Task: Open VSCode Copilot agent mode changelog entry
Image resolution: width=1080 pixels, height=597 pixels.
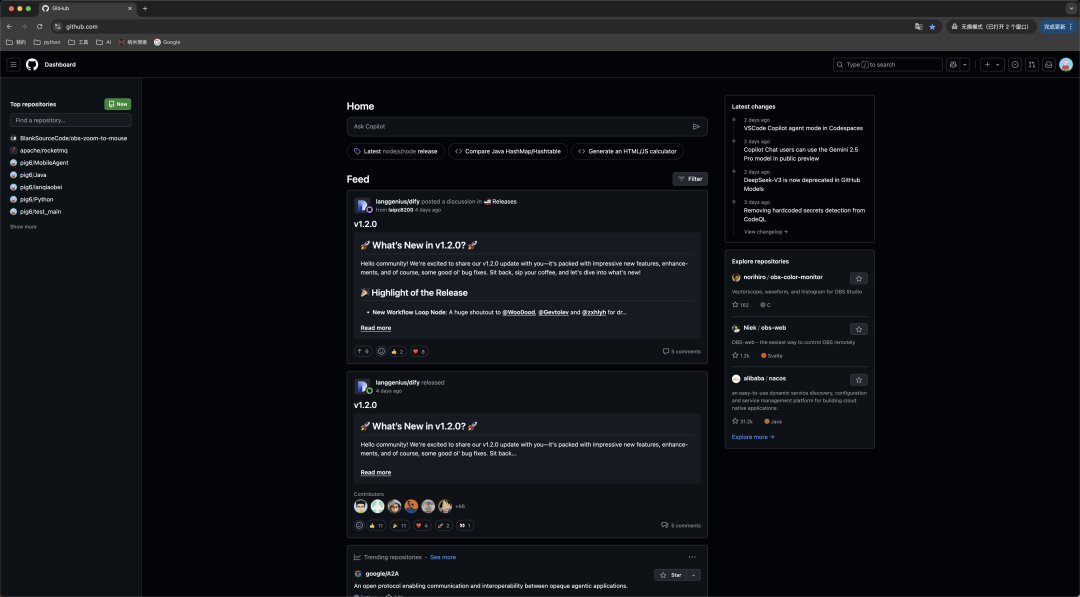Action: coord(803,129)
